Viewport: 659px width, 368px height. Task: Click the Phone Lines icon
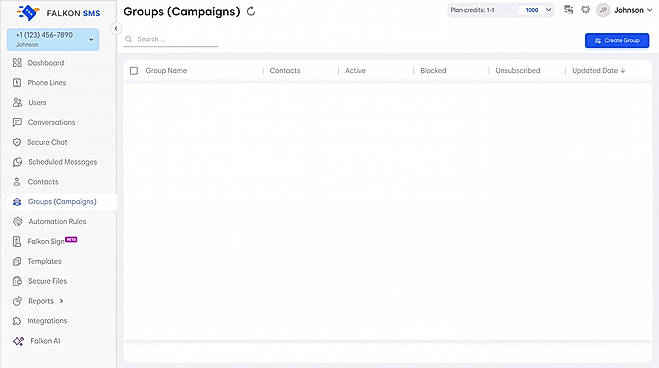(x=17, y=83)
